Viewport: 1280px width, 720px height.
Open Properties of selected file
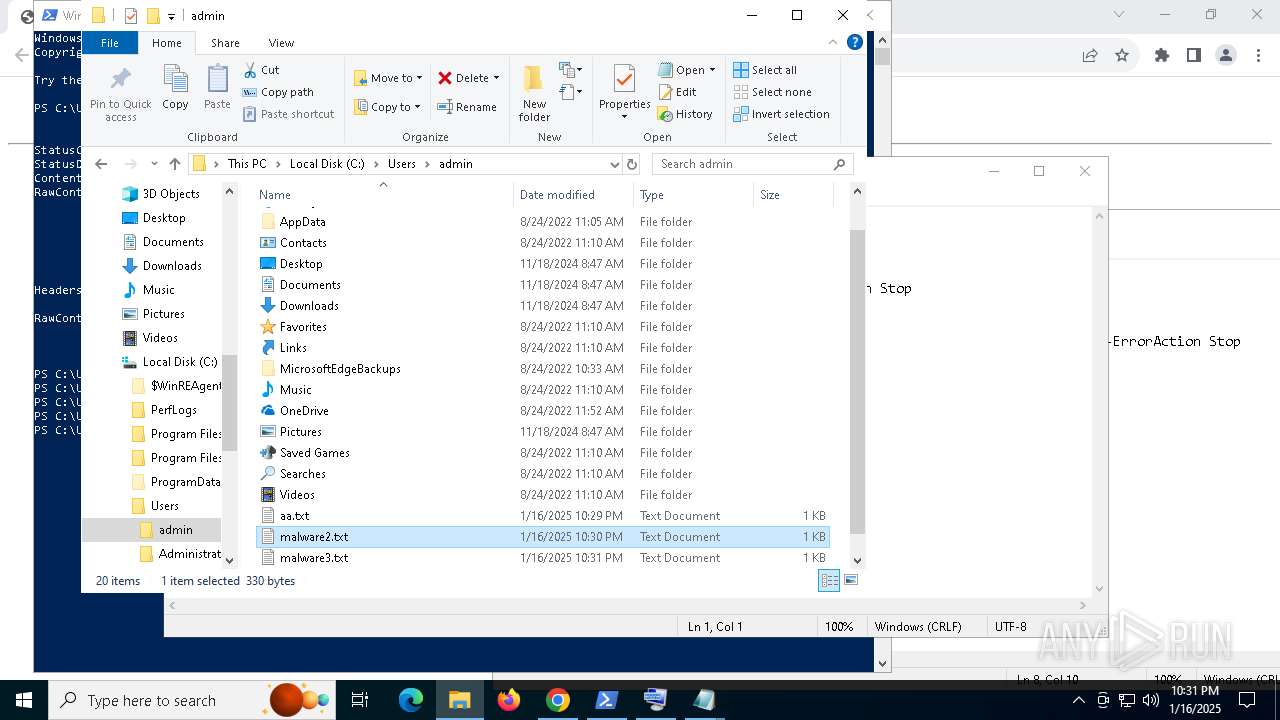(624, 92)
